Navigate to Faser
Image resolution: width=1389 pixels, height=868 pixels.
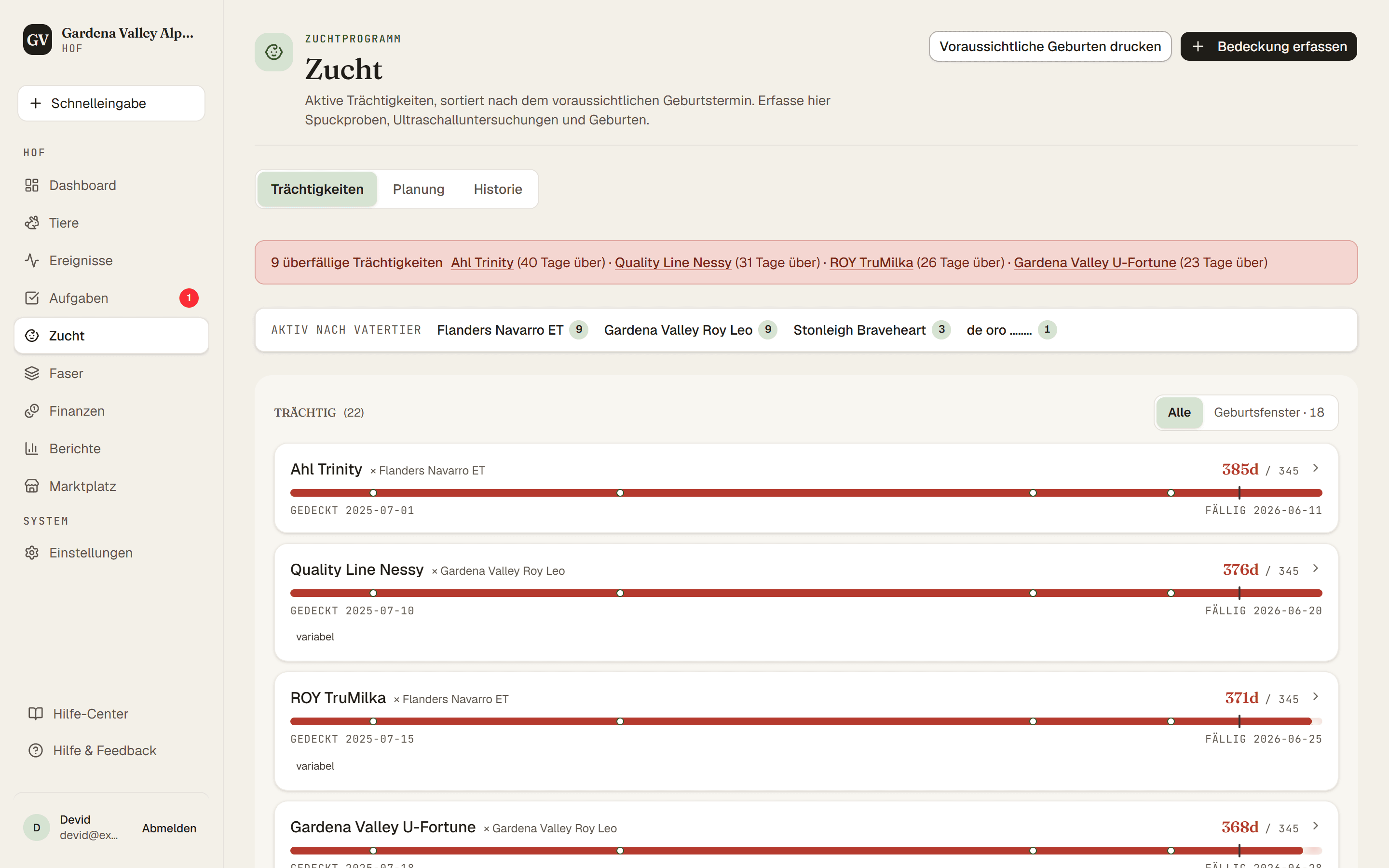tap(111, 373)
